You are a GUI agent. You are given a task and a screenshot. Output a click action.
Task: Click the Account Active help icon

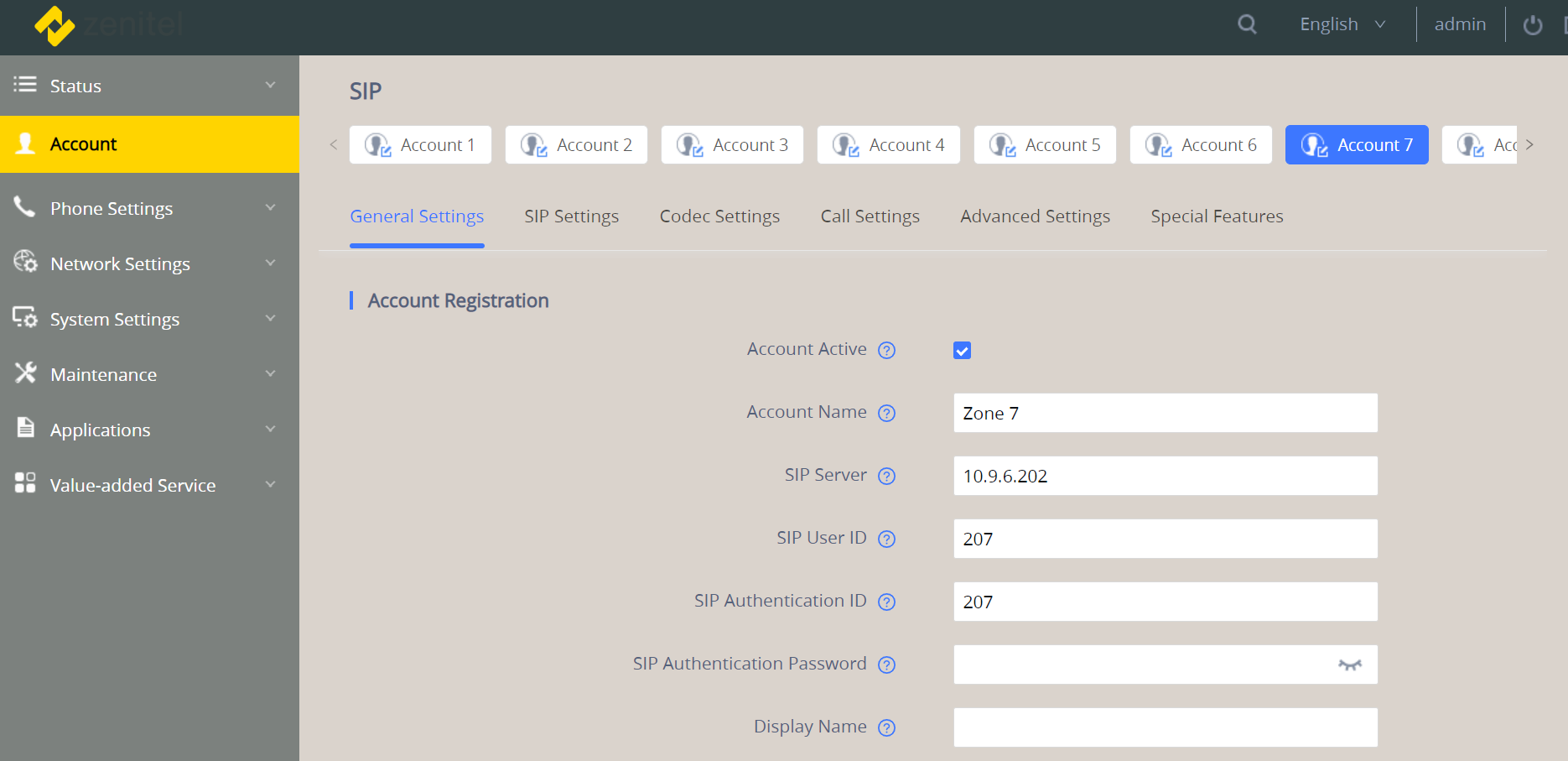tap(886, 351)
